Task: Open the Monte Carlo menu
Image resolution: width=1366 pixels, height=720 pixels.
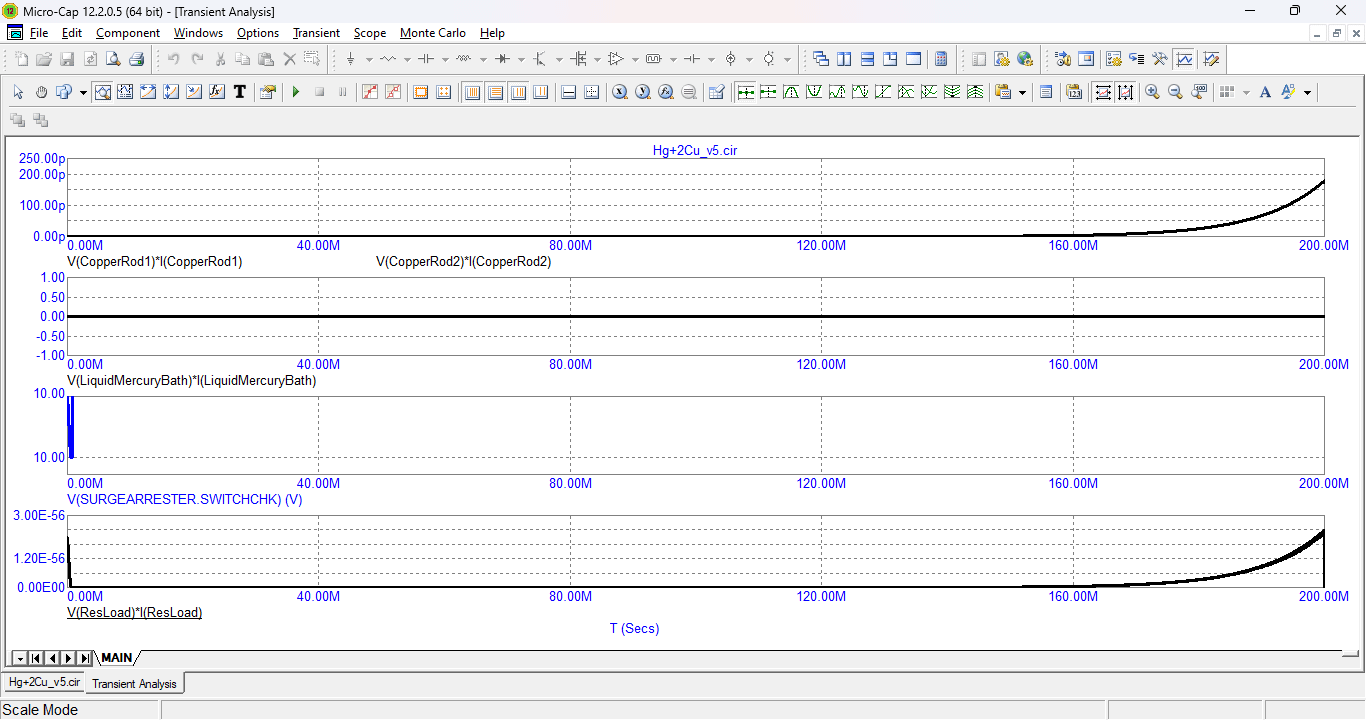Action: point(433,33)
